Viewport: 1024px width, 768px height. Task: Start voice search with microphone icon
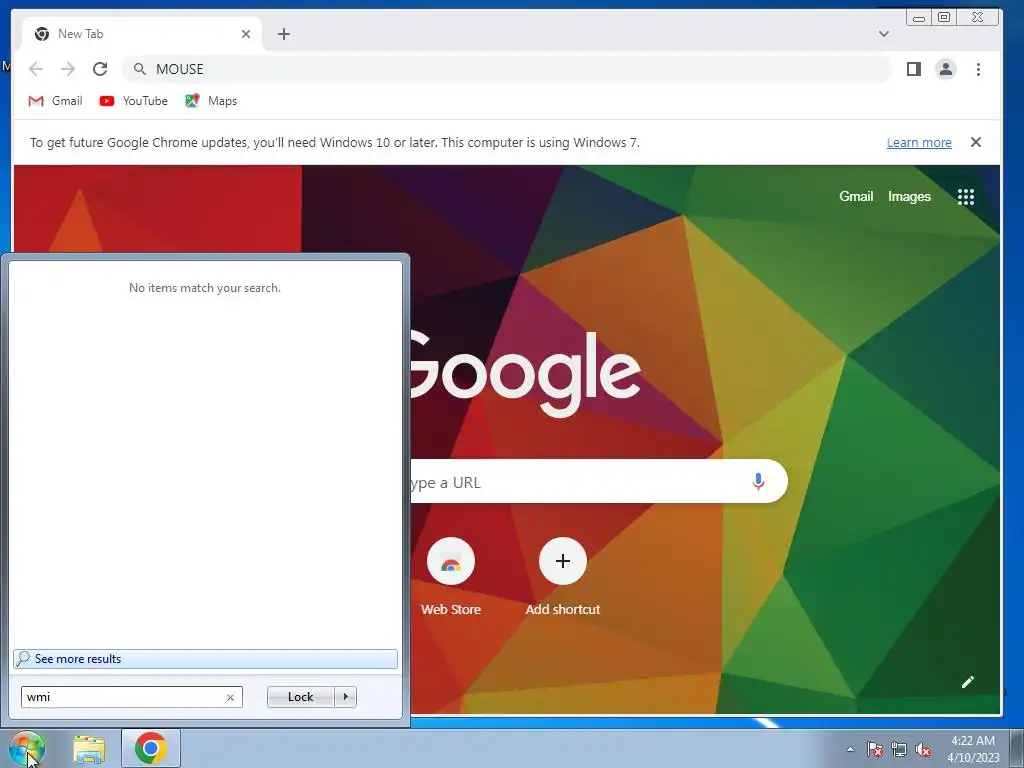click(x=758, y=482)
